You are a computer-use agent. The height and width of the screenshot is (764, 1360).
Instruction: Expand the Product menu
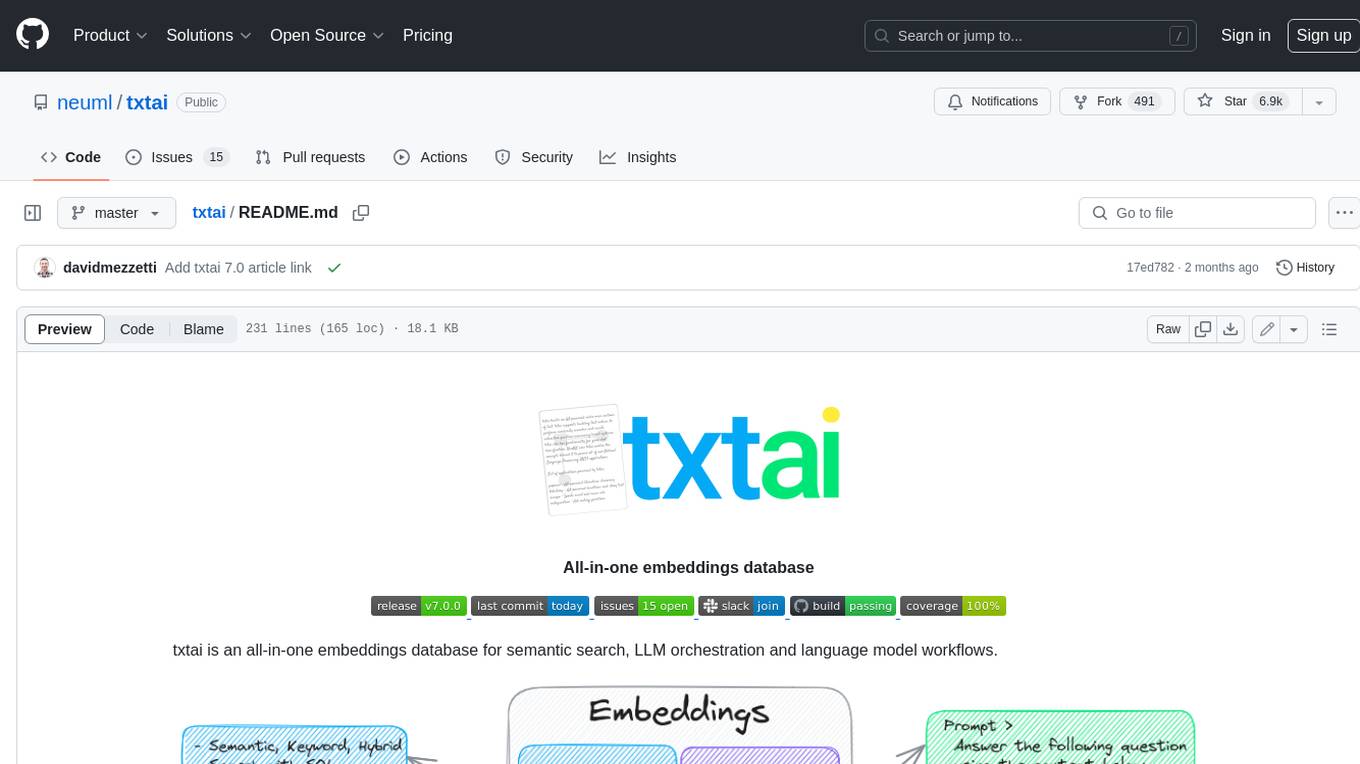(x=110, y=35)
